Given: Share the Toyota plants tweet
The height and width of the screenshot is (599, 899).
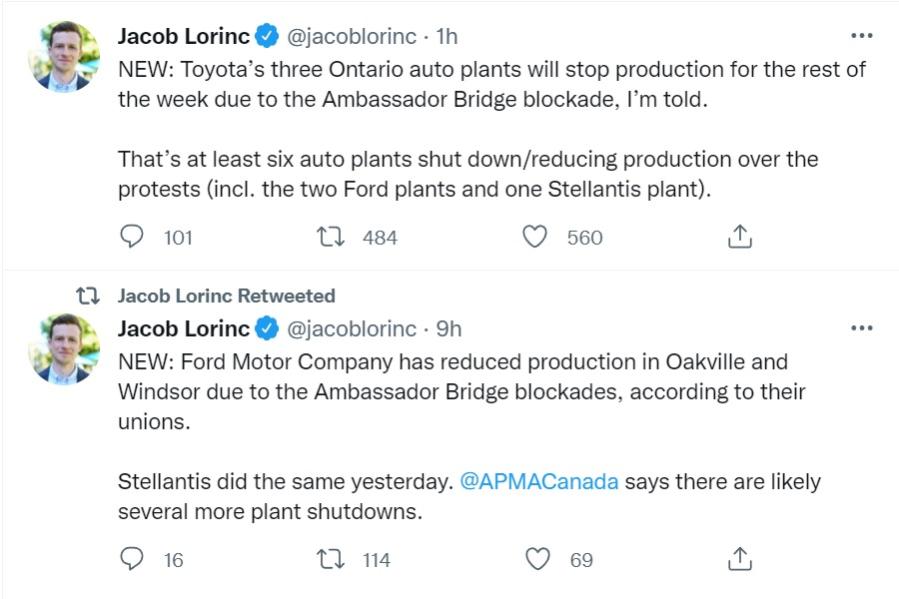Looking at the screenshot, I should coord(738,237).
